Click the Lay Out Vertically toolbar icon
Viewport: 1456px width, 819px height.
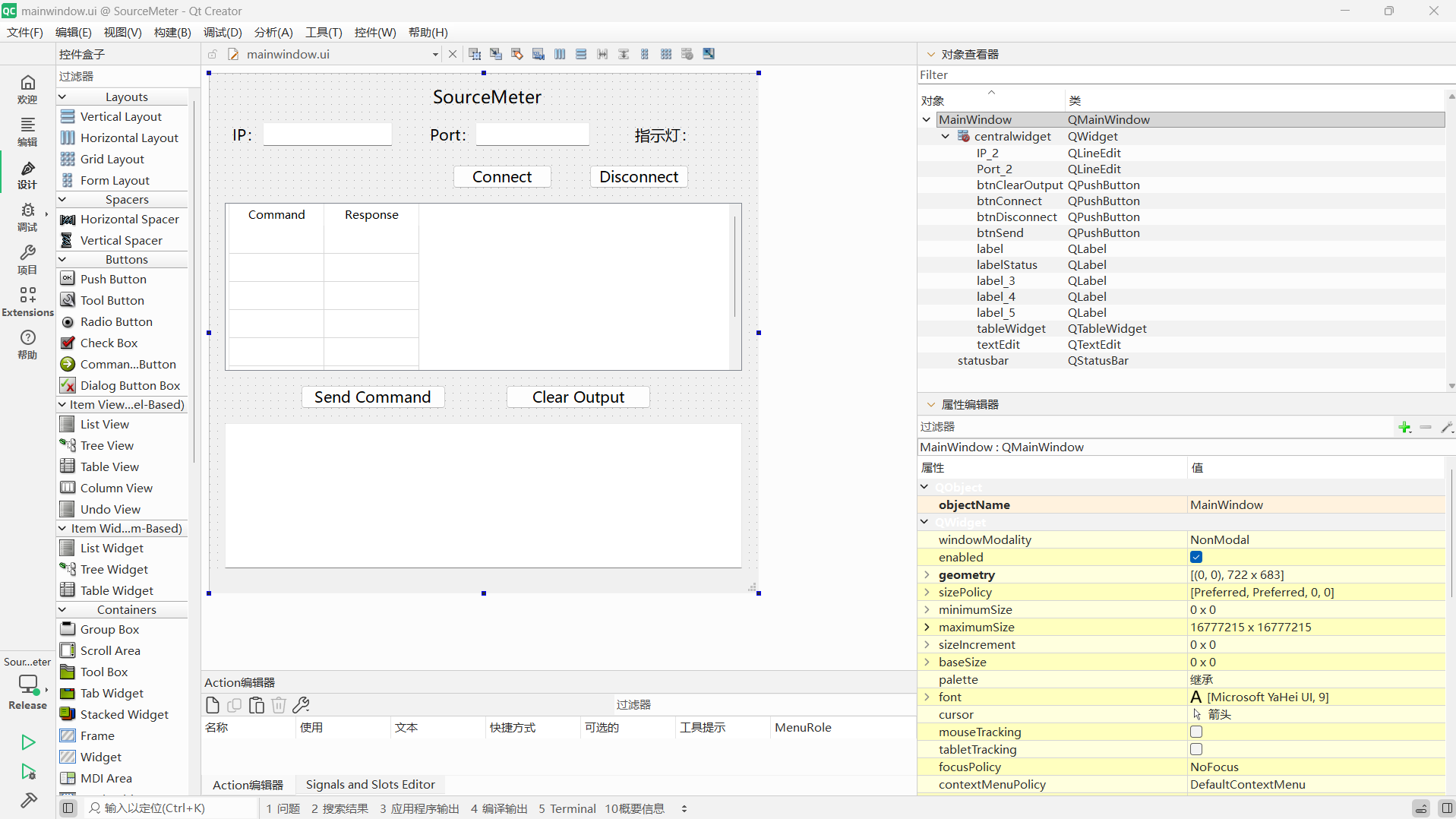(580, 54)
